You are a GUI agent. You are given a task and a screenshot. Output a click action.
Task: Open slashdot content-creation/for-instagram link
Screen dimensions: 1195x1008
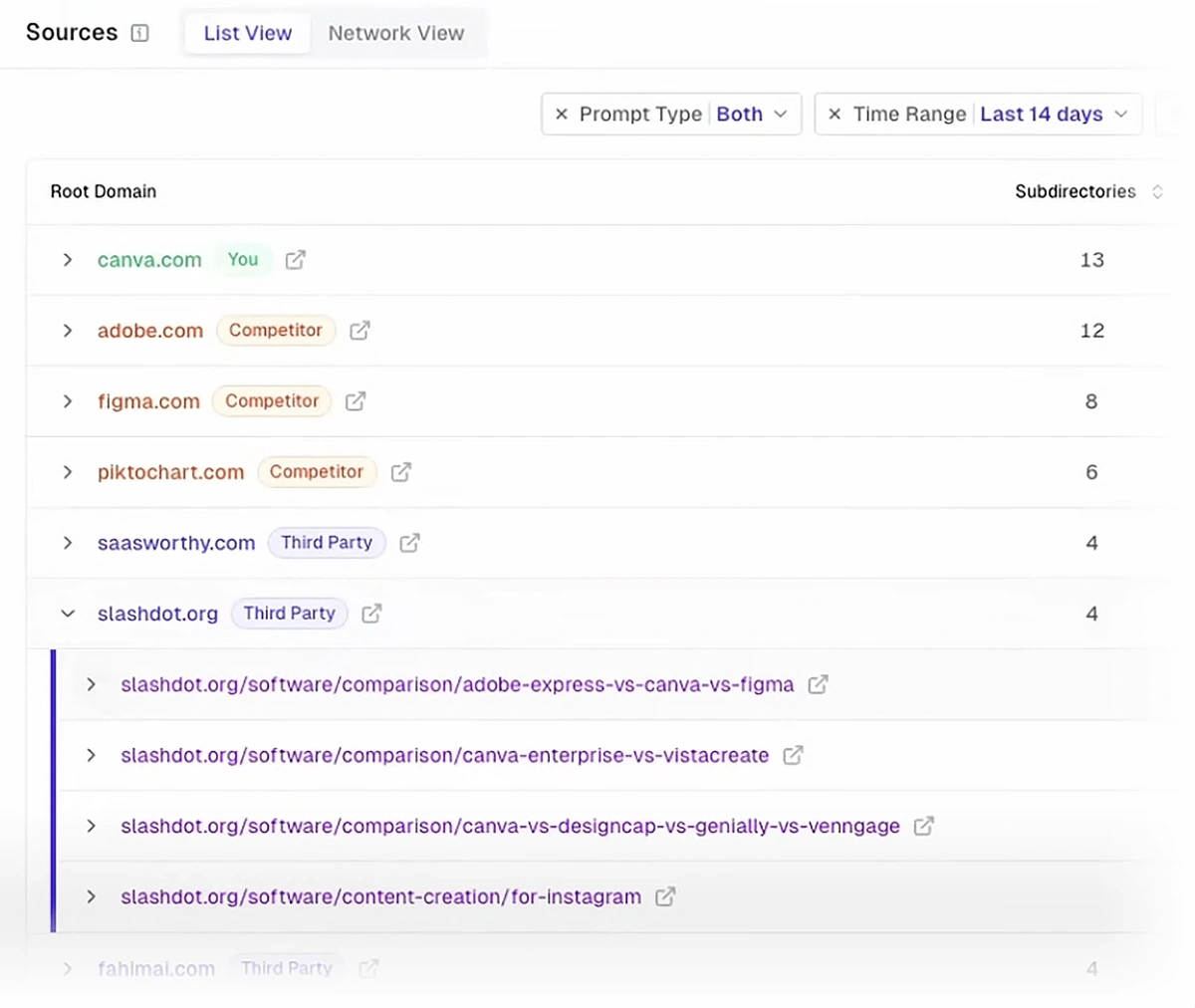pyautogui.click(x=381, y=896)
